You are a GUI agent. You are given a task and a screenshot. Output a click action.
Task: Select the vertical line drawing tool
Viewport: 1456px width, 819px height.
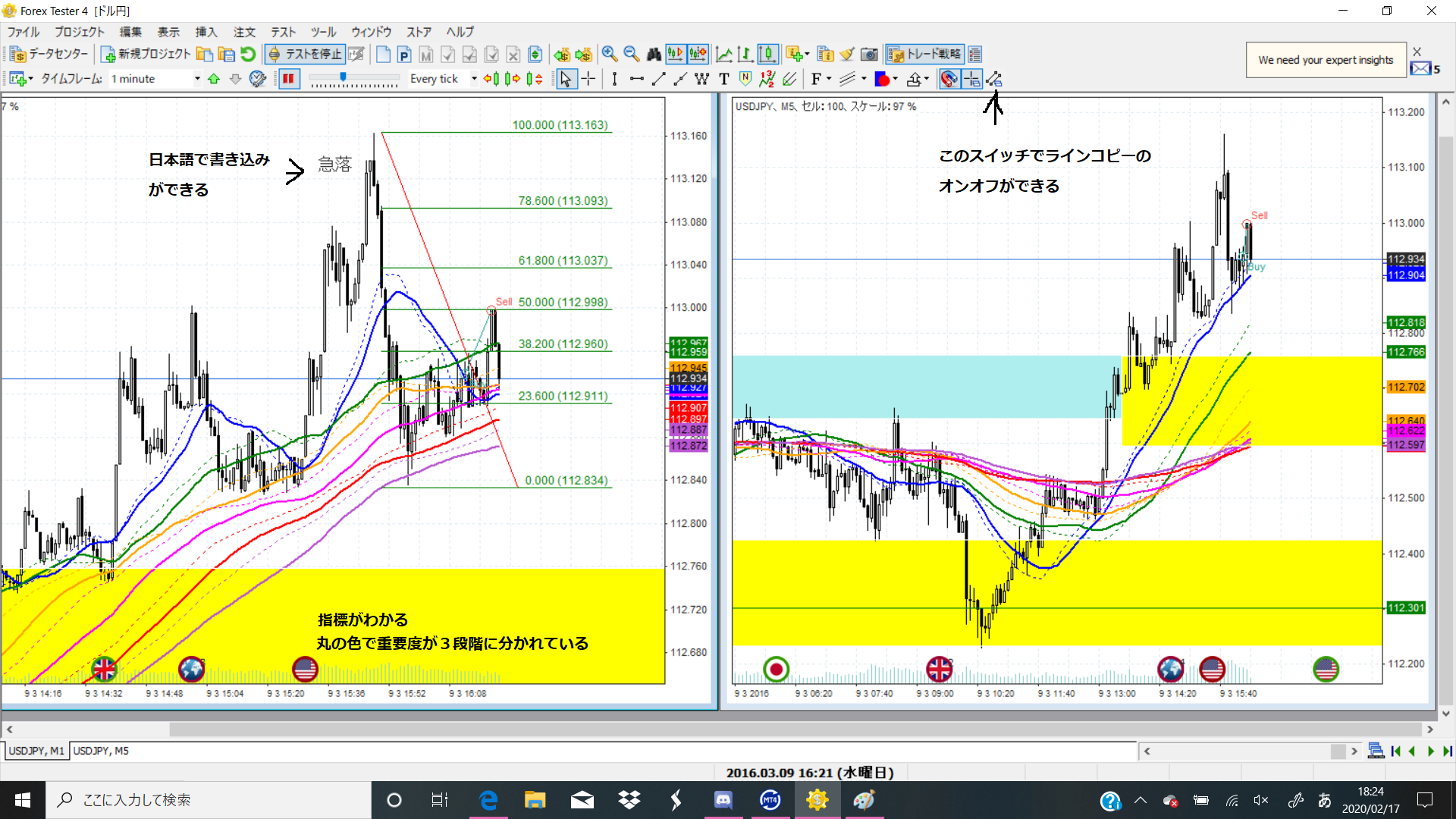[614, 79]
